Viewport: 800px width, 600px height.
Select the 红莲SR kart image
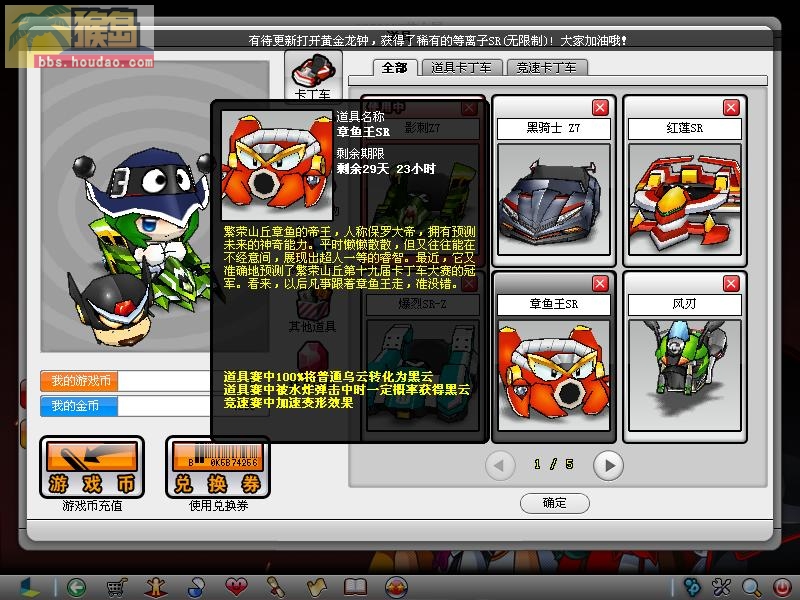[685, 199]
